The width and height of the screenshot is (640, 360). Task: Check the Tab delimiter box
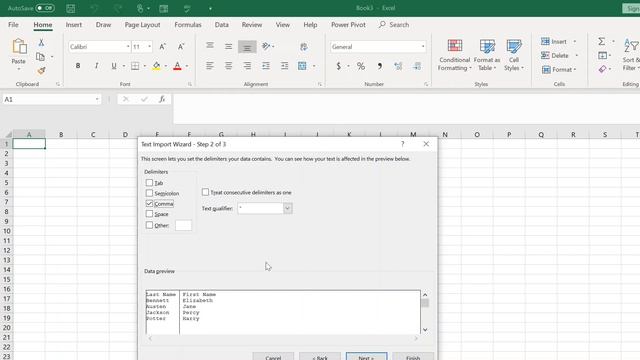pos(149,183)
